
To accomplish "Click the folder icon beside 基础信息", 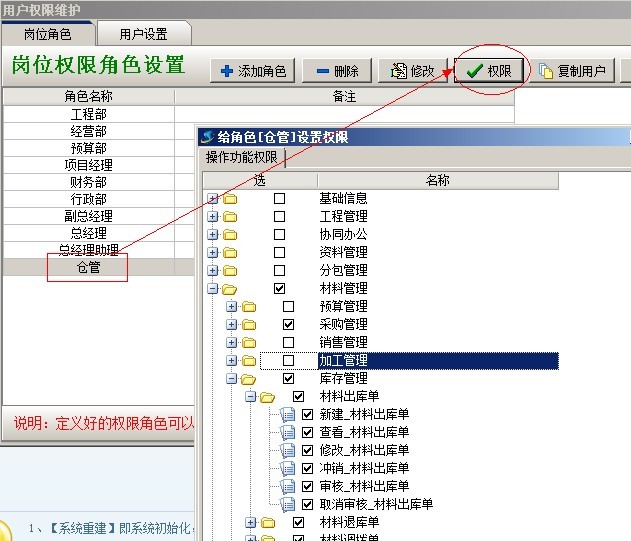I will pos(231,199).
